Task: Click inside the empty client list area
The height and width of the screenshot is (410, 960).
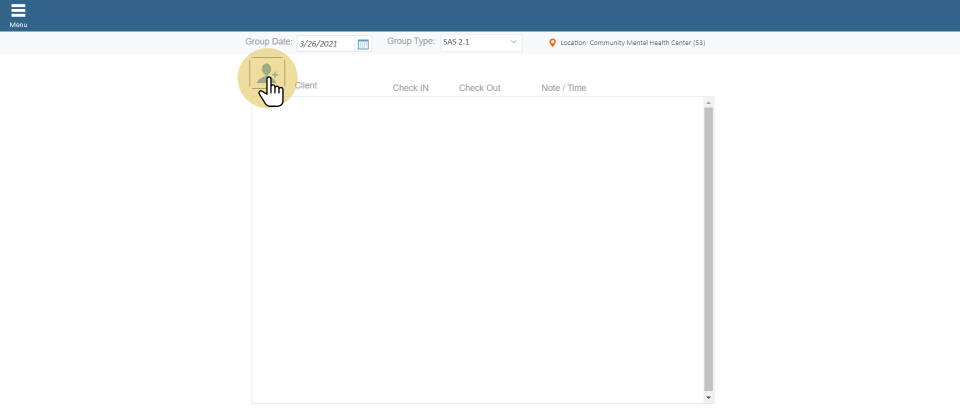Action: 477,250
